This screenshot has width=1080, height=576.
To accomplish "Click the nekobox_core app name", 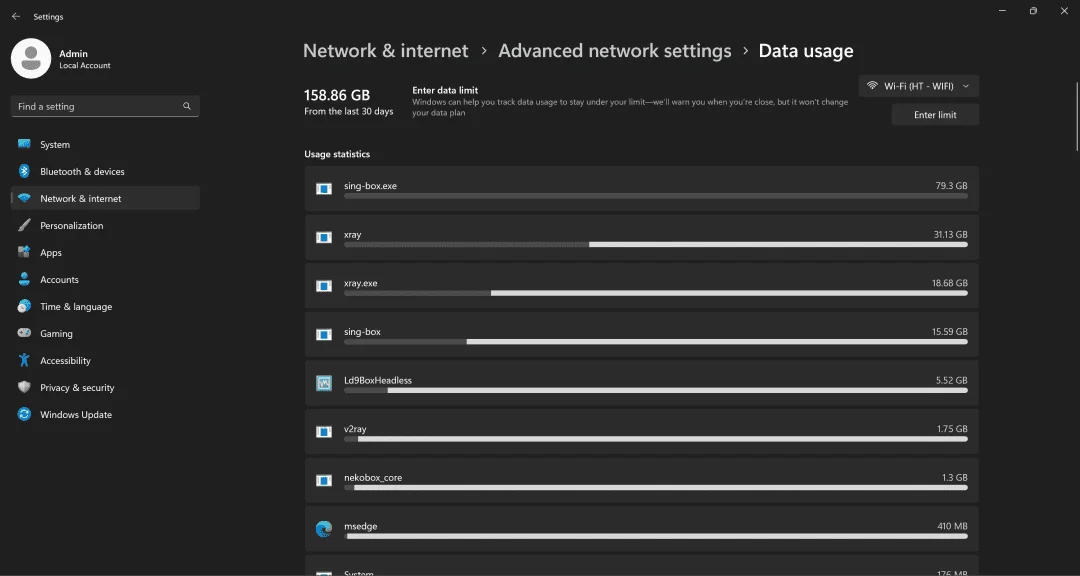I will [x=373, y=477].
